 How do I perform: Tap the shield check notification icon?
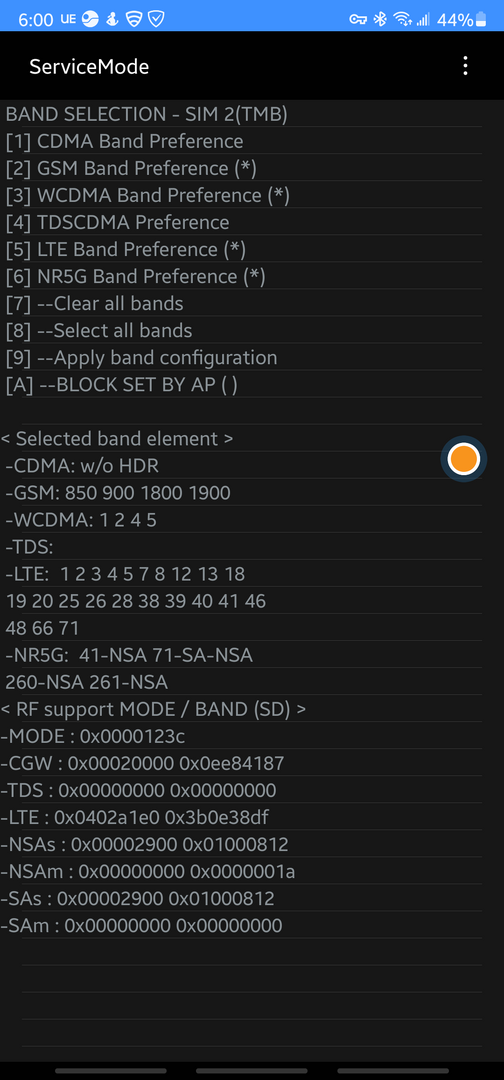coord(157,19)
